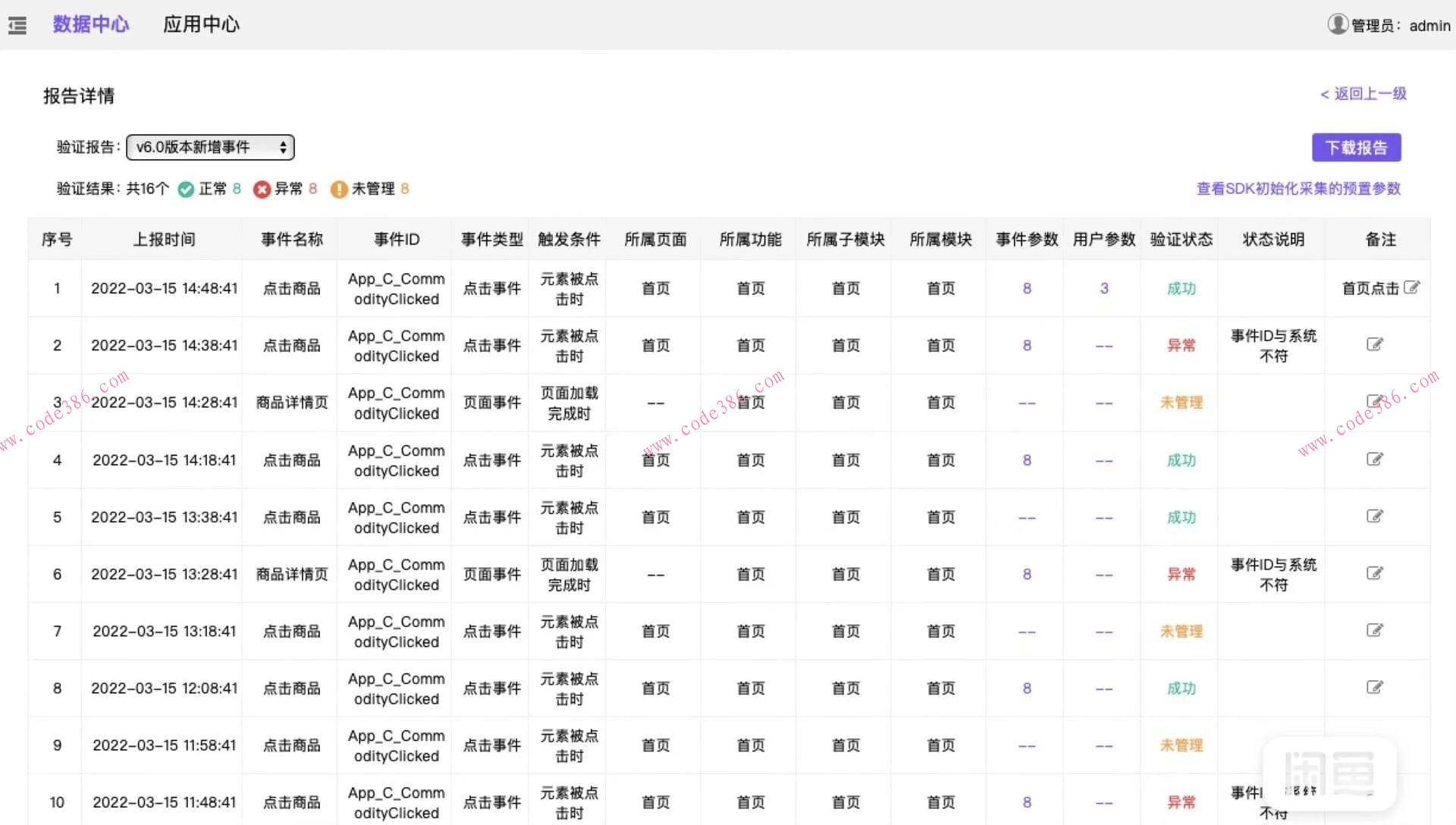Click the edit note icon in row 4
The width and height of the screenshot is (1456, 825).
1374,459
